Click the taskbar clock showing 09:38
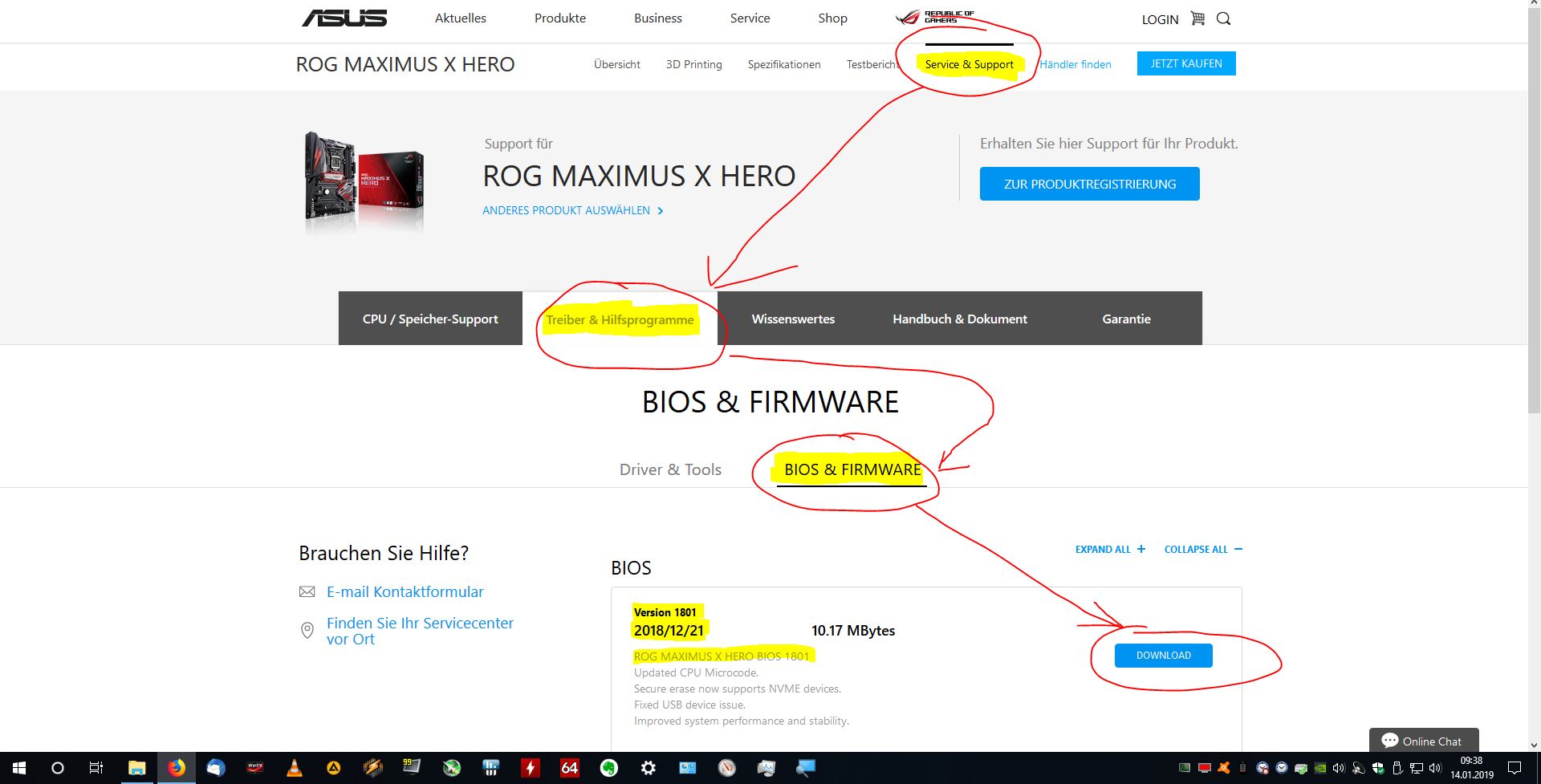The width and height of the screenshot is (1541, 784). [1471, 768]
